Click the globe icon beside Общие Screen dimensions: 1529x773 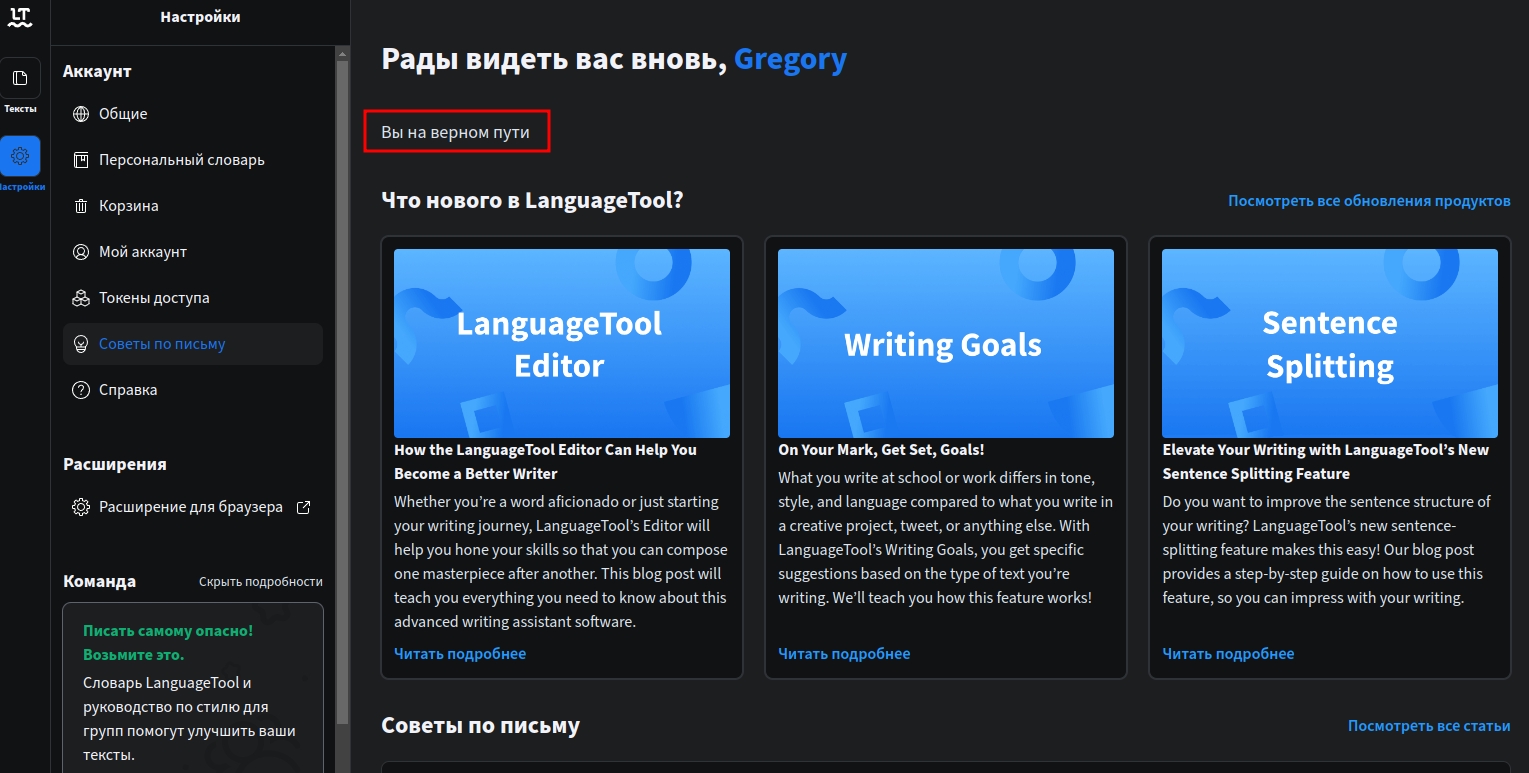click(x=81, y=114)
